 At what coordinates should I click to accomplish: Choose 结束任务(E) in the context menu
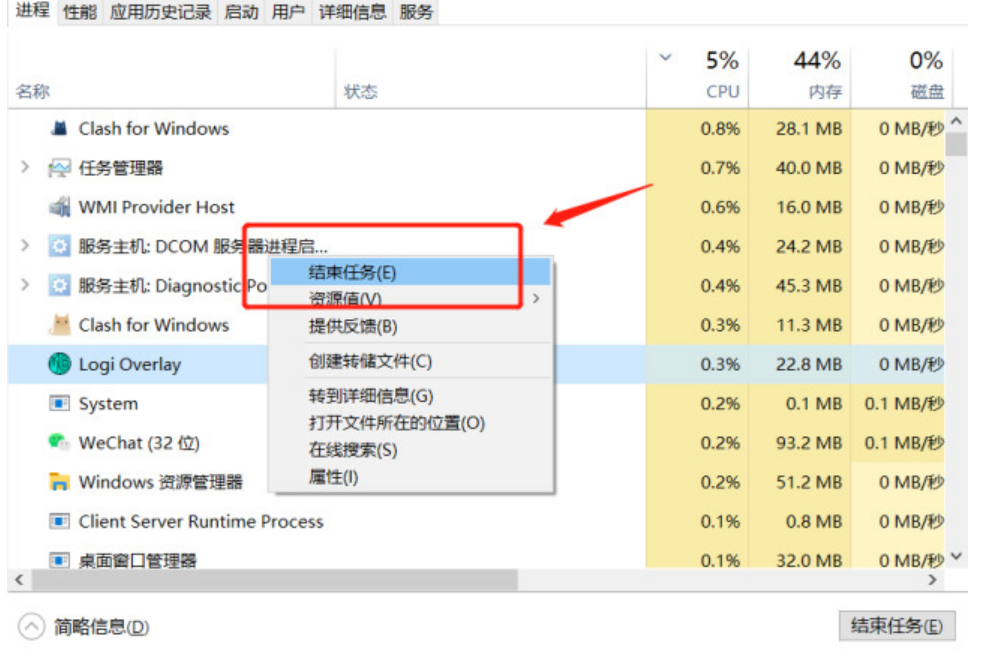[352, 272]
